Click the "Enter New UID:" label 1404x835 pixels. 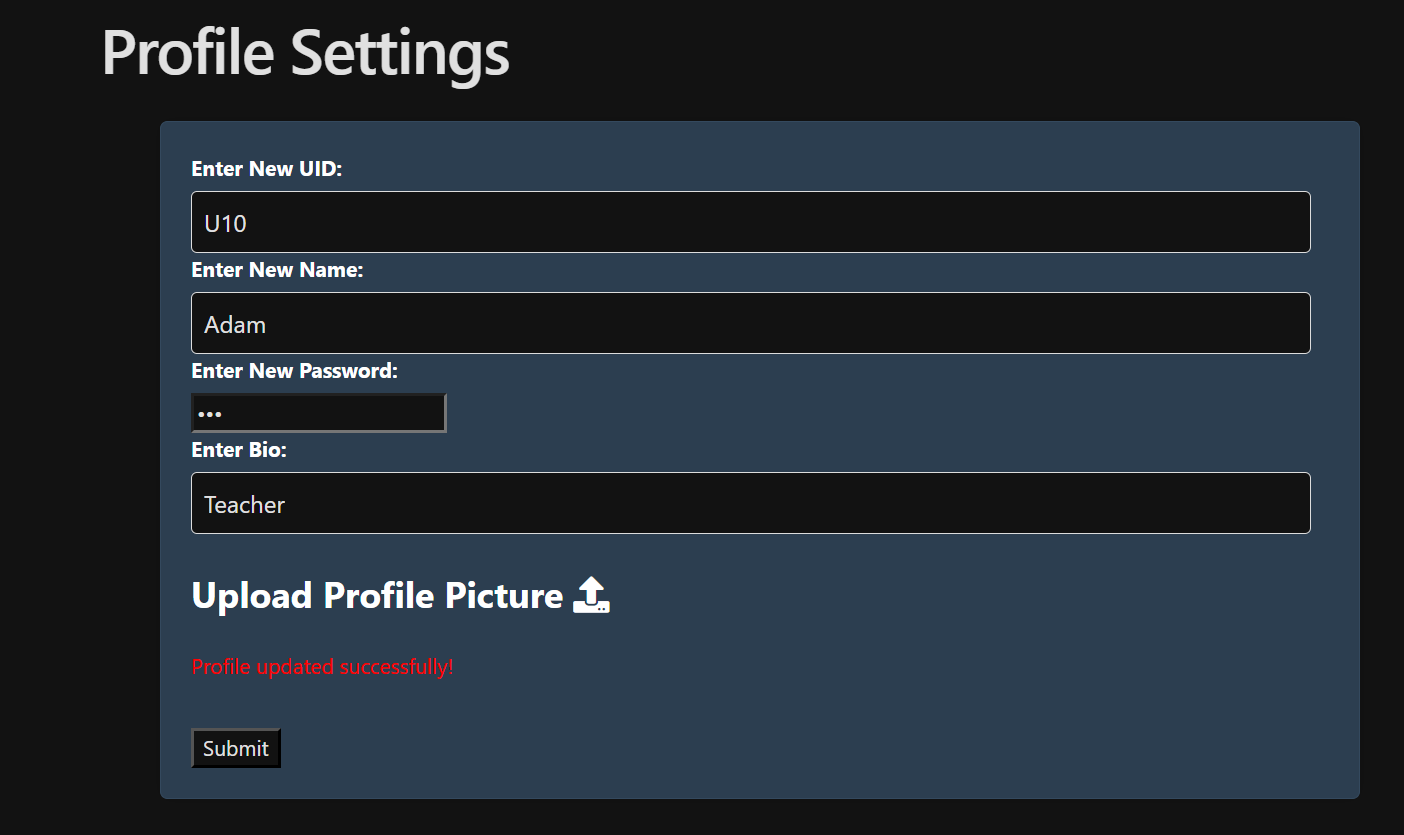click(x=266, y=169)
